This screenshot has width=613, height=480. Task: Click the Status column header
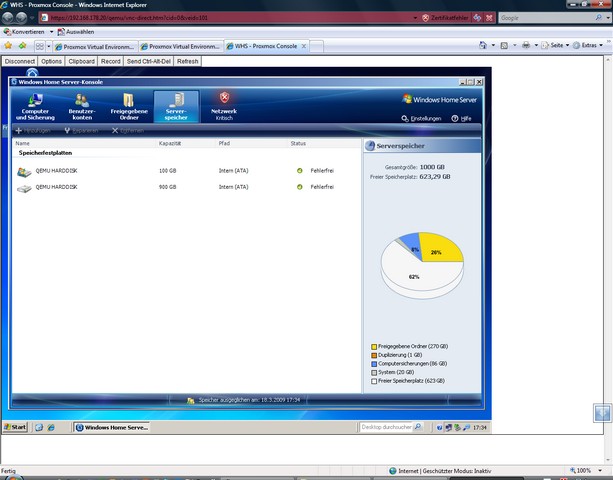[298, 143]
